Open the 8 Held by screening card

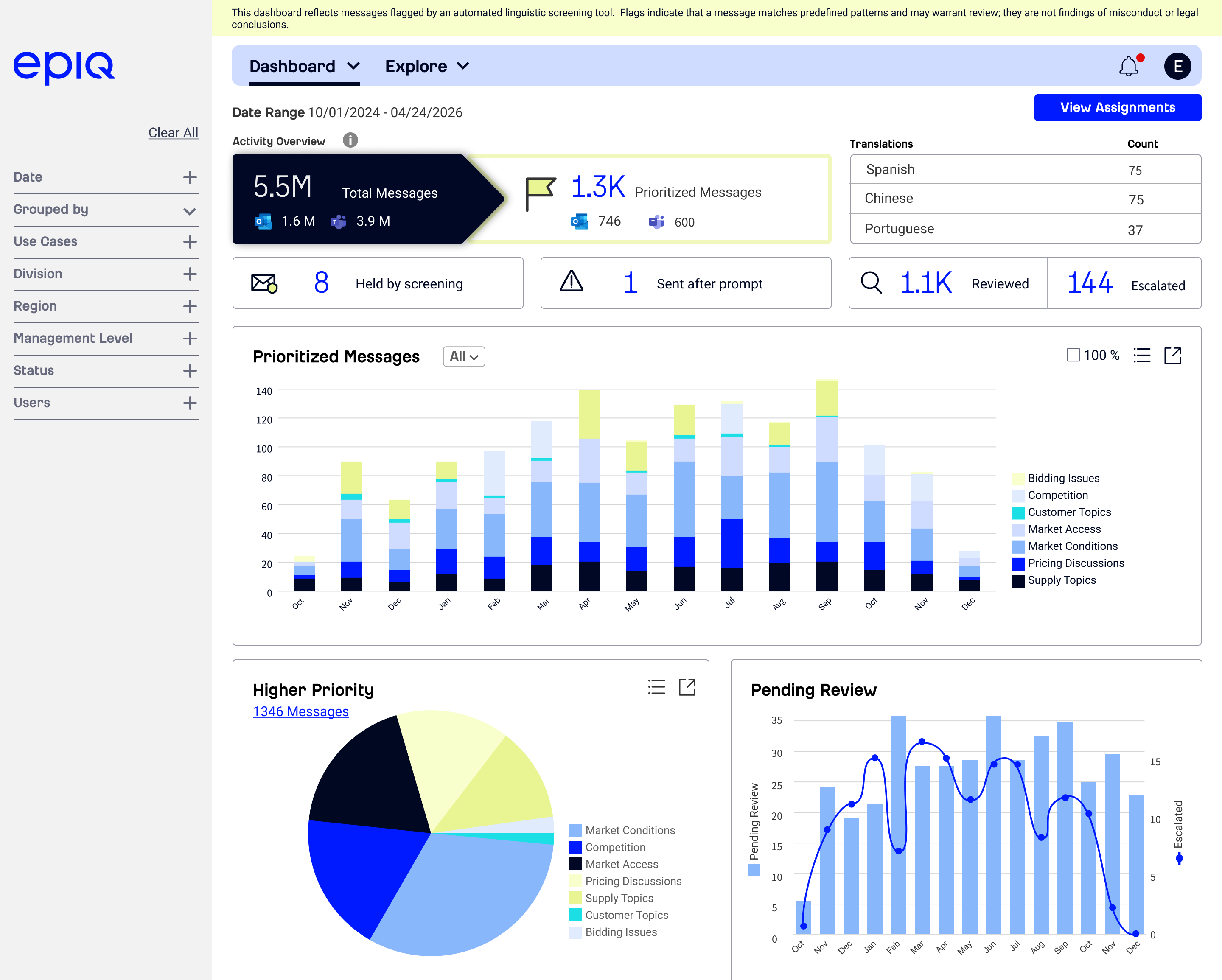[378, 283]
